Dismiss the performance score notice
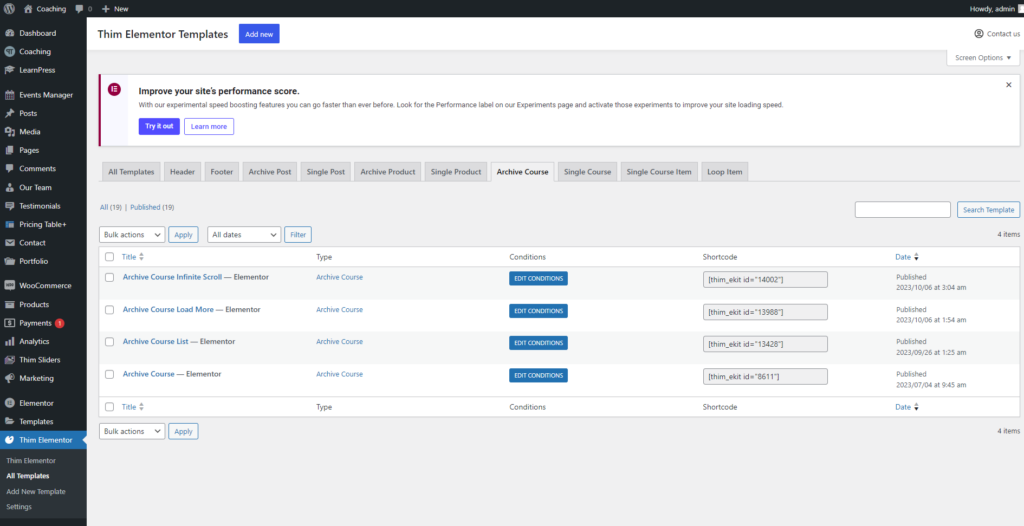1024x526 pixels. click(x=1008, y=85)
